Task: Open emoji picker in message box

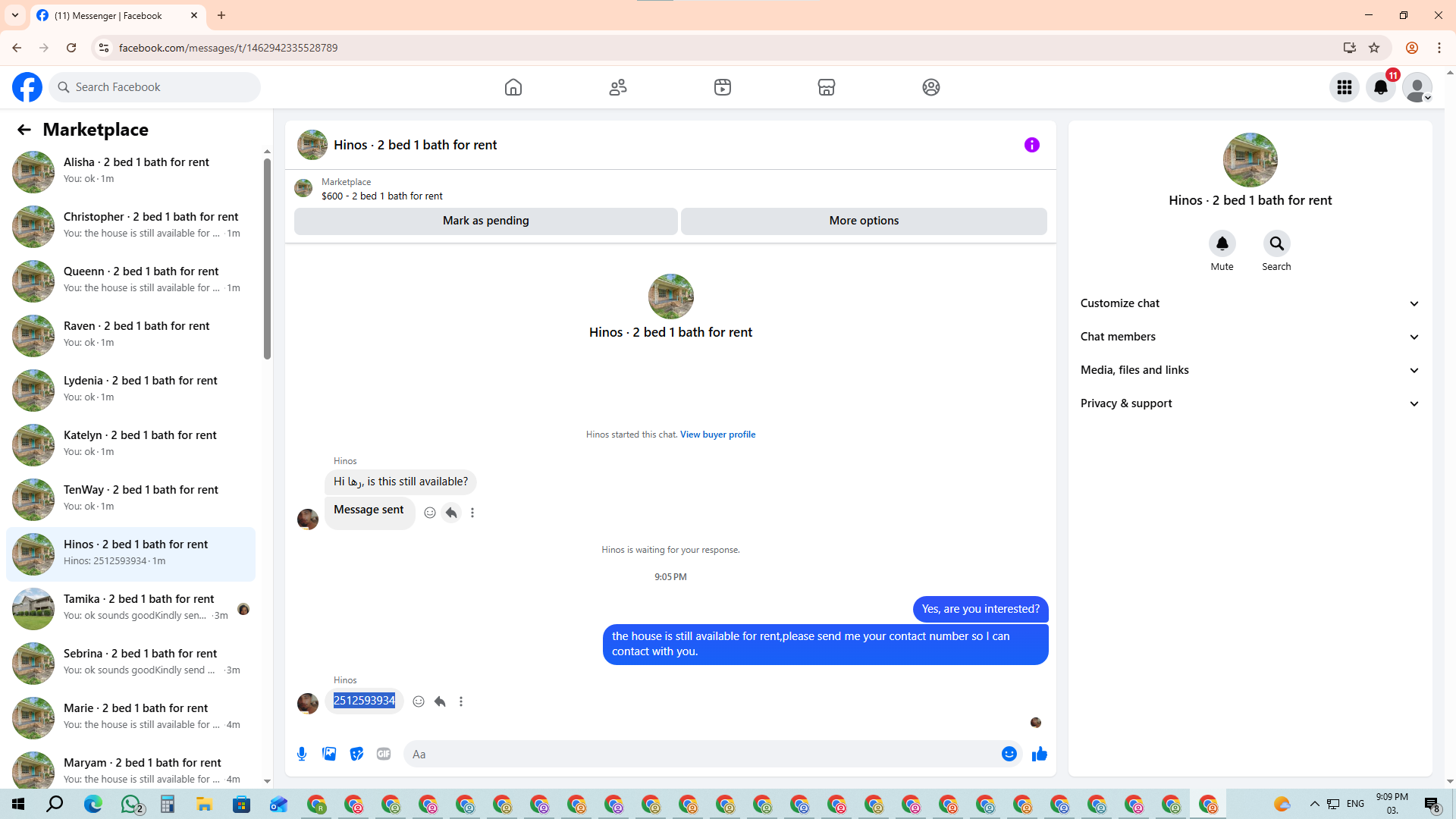Action: pyautogui.click(x=1009, y=754)
